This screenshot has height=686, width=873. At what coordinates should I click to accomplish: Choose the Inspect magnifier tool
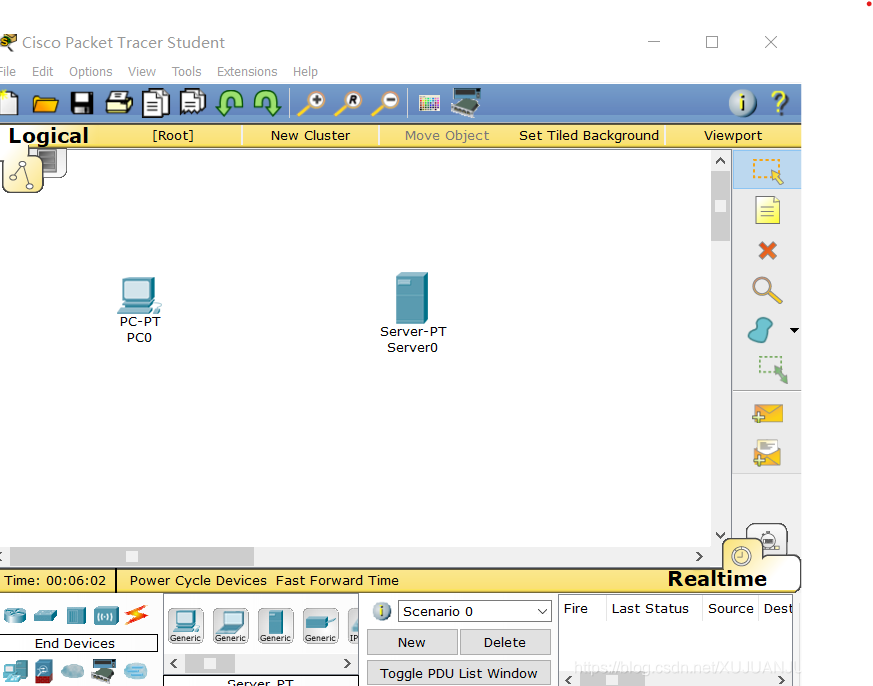(767, 290)
